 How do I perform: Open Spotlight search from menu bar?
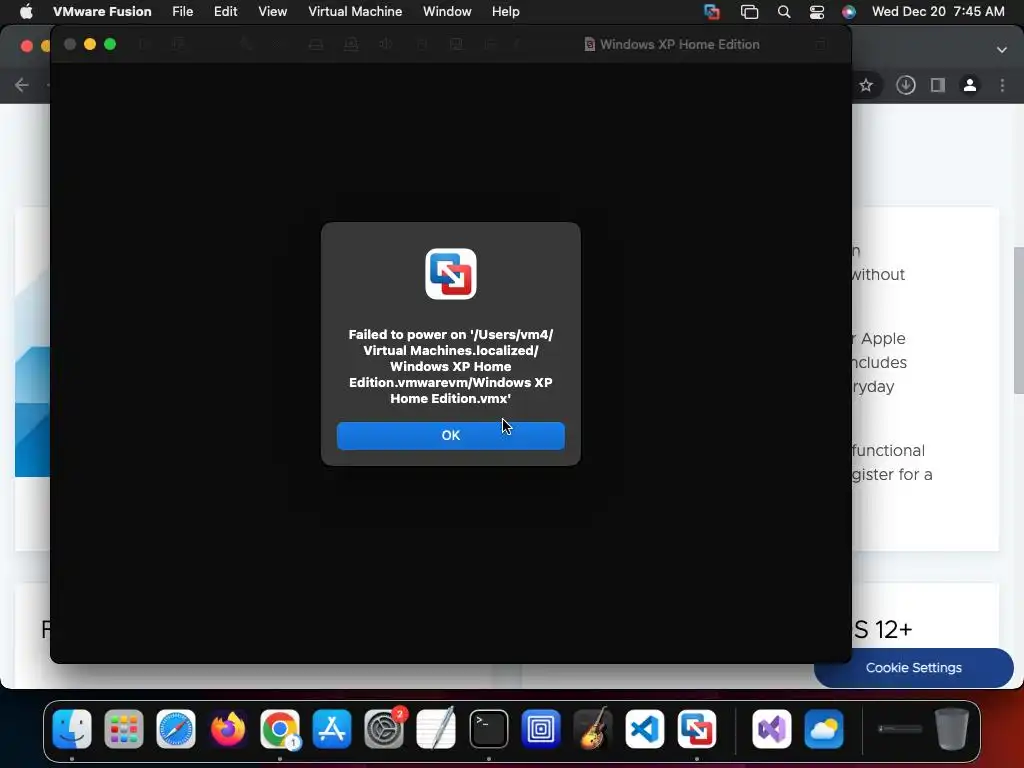click(x=784, y=11)
